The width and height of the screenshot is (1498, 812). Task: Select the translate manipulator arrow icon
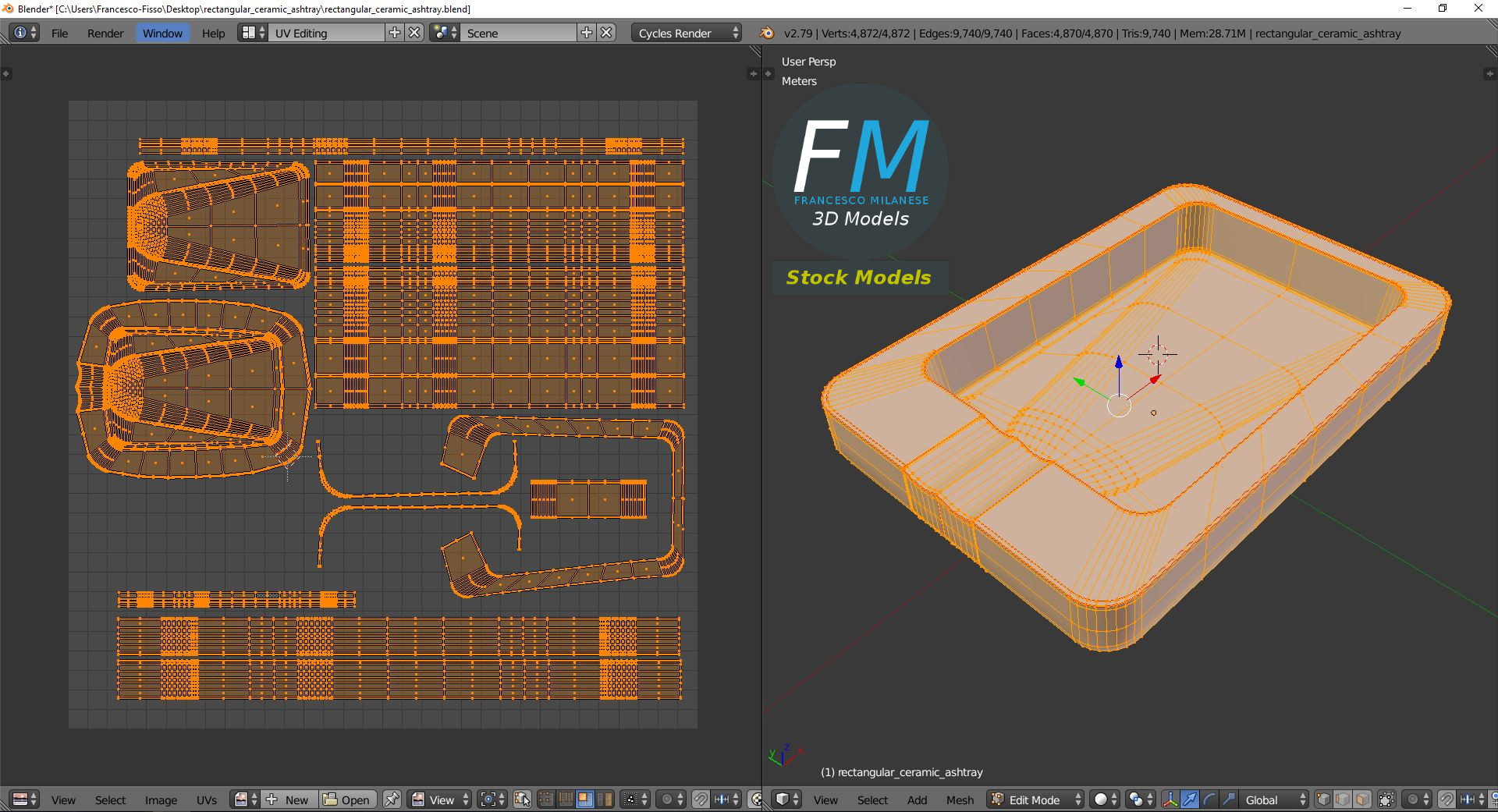pos(1189,800)
